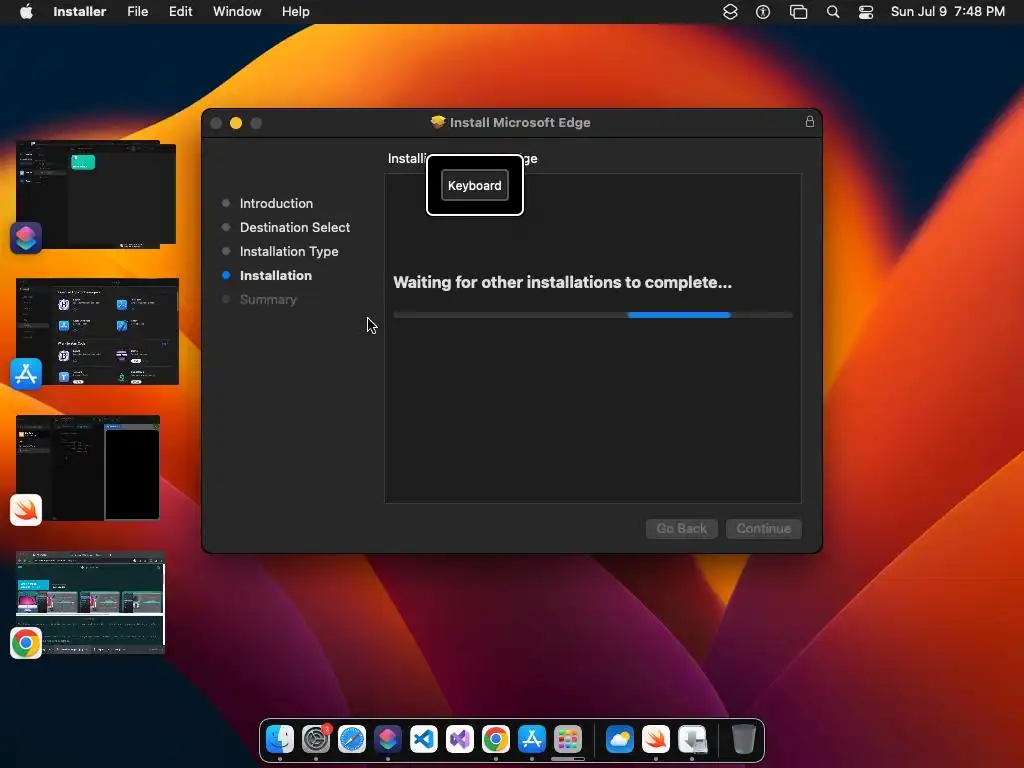Click the lock icon in installer title bar
Image resolution: width=1024 pixels, height=768 pixels.
click(x=810, y=121)
